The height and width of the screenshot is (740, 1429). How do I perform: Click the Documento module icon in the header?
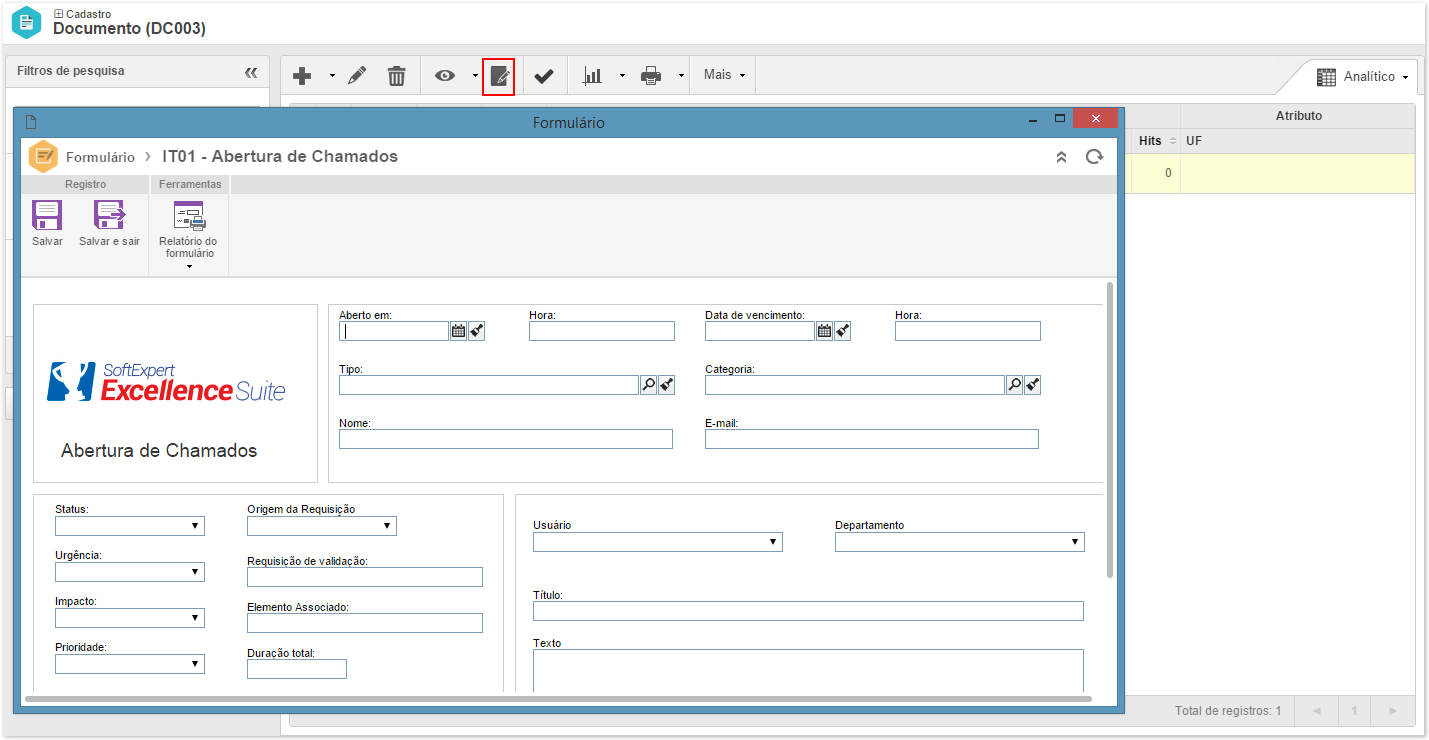point(27,22)
